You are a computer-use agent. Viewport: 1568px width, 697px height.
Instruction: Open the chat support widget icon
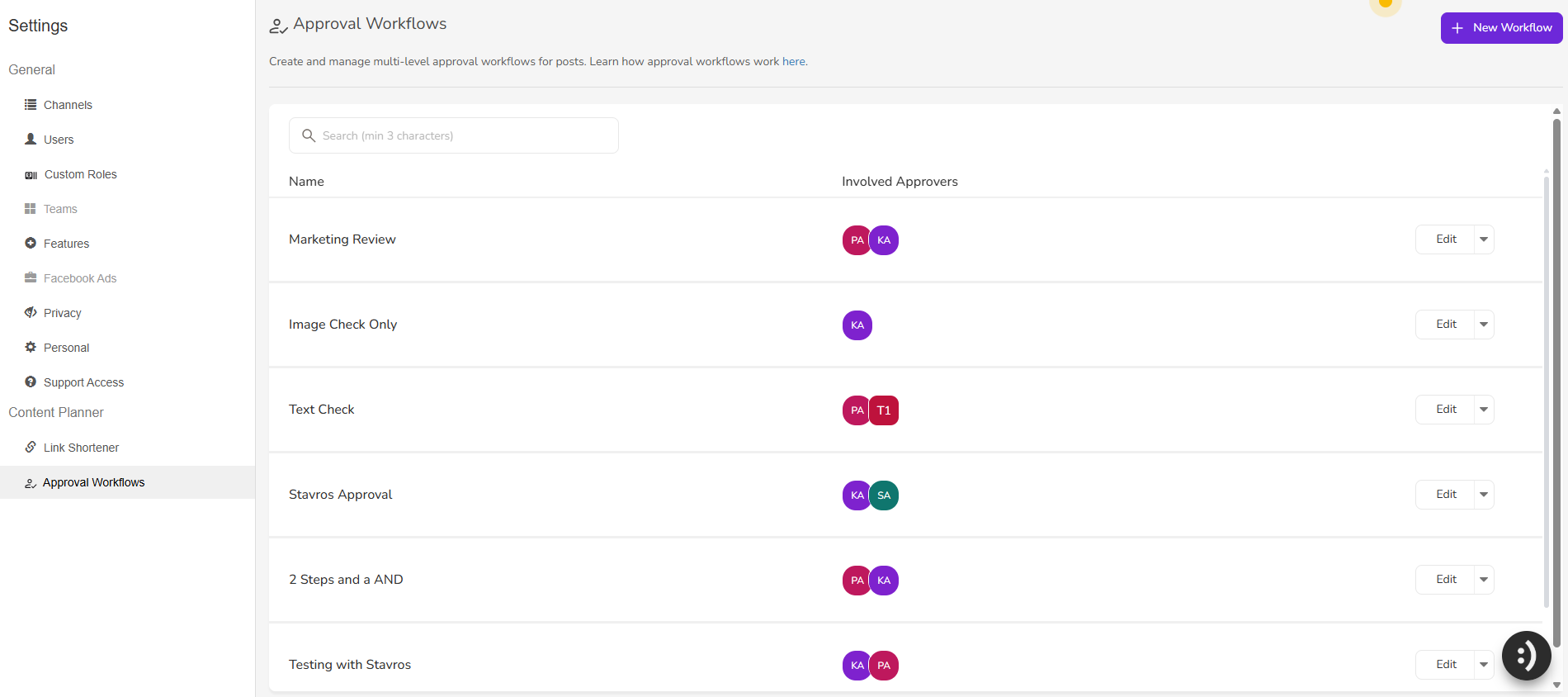click(1526, 656)
